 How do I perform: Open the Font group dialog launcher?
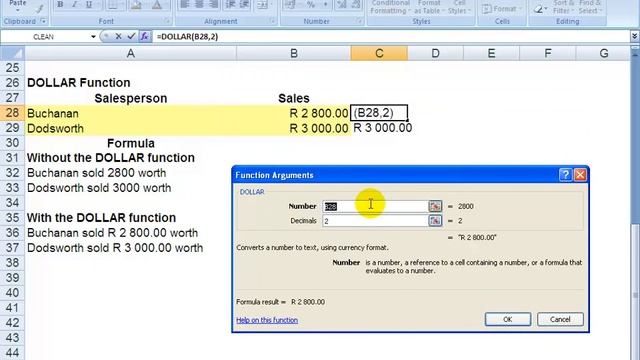click(167, 21)
